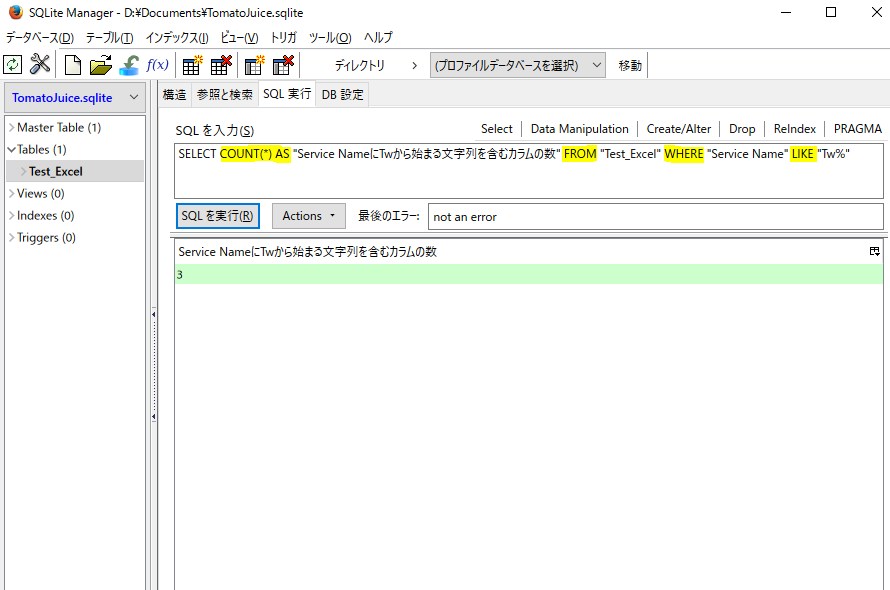Switch to the 構造 tab
890x590 pixels.
[x=175, y=95]
